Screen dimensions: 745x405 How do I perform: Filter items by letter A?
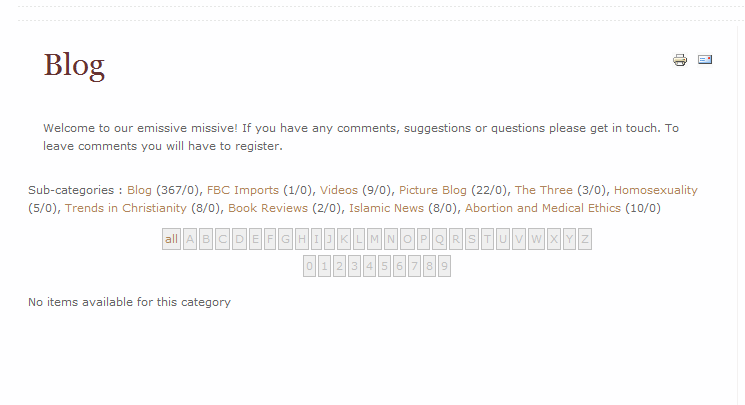pos(190,239)
